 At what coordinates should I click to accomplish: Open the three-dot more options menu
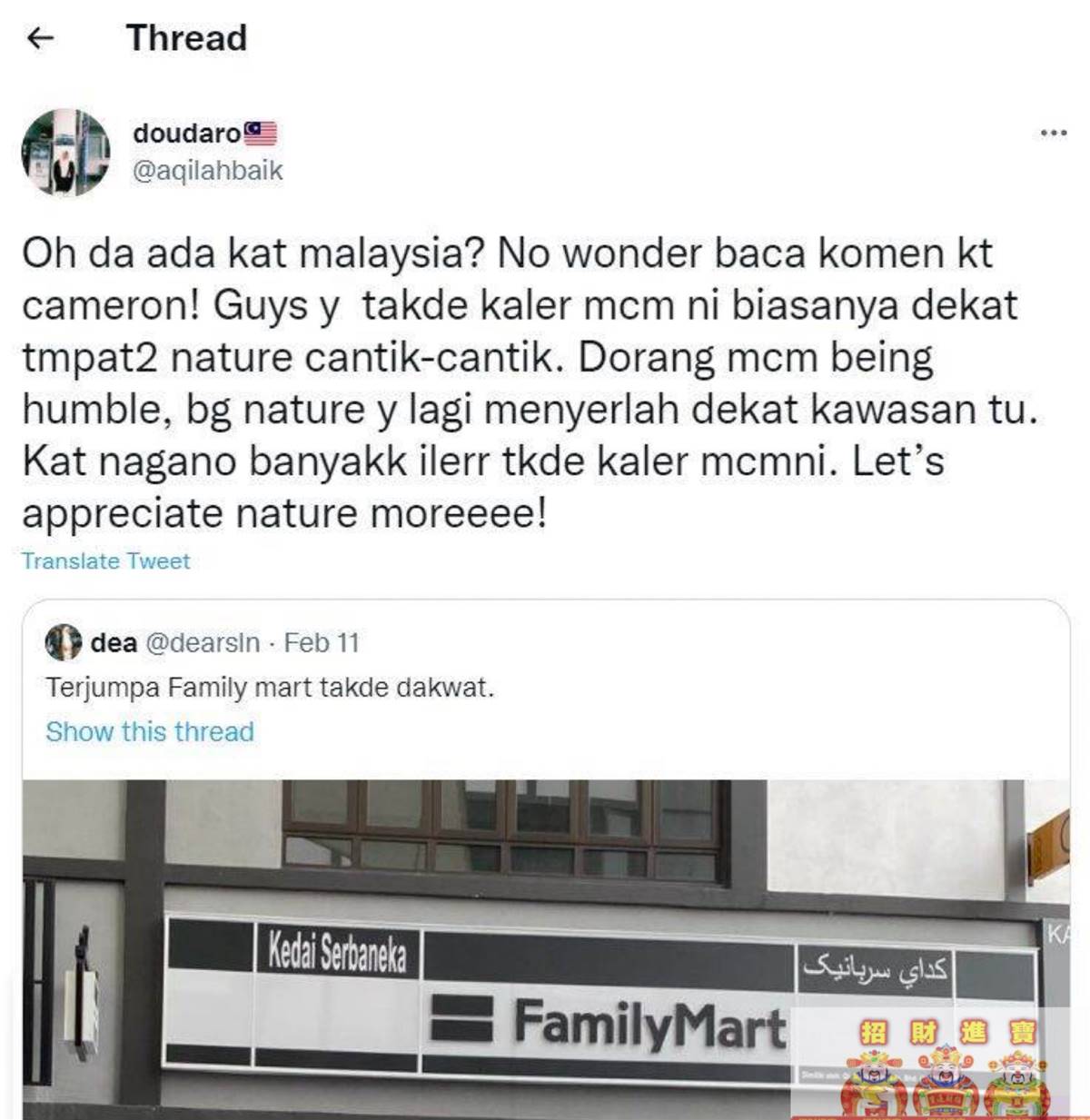[1053, 134]
